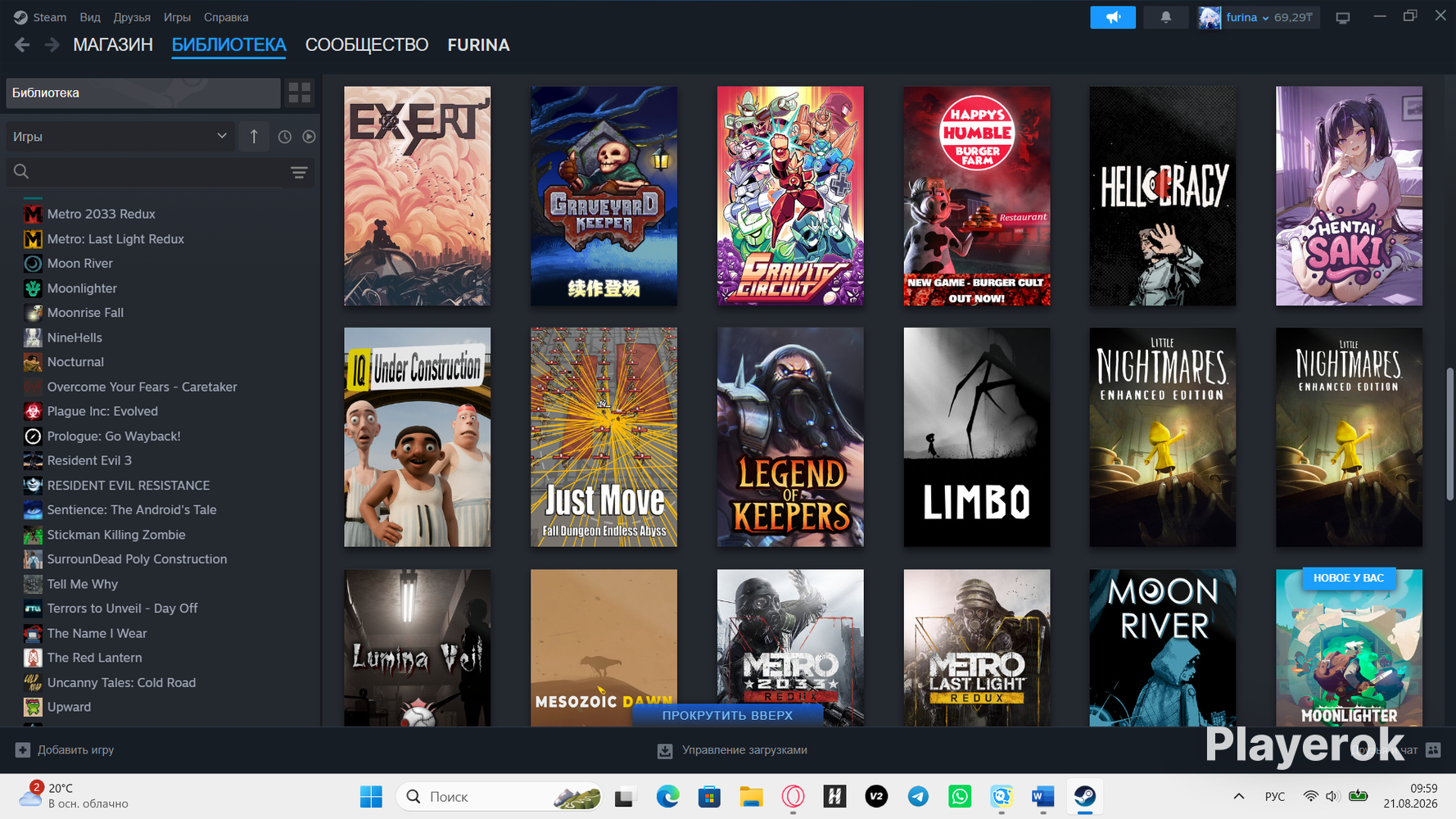Switch to Big Picture mode icon

point(1343,17)
